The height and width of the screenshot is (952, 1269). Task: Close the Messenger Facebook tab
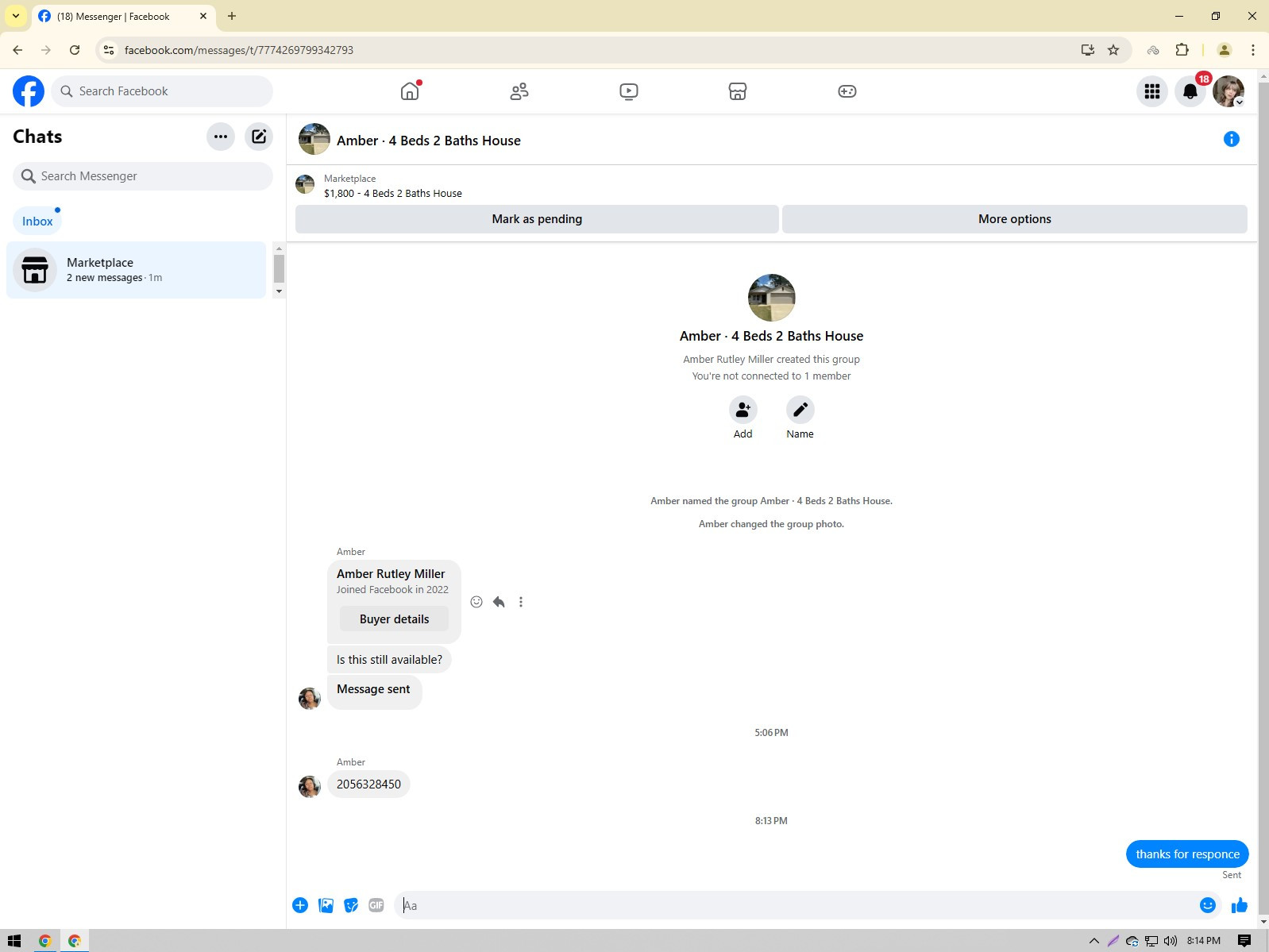(x=203, y=16)
